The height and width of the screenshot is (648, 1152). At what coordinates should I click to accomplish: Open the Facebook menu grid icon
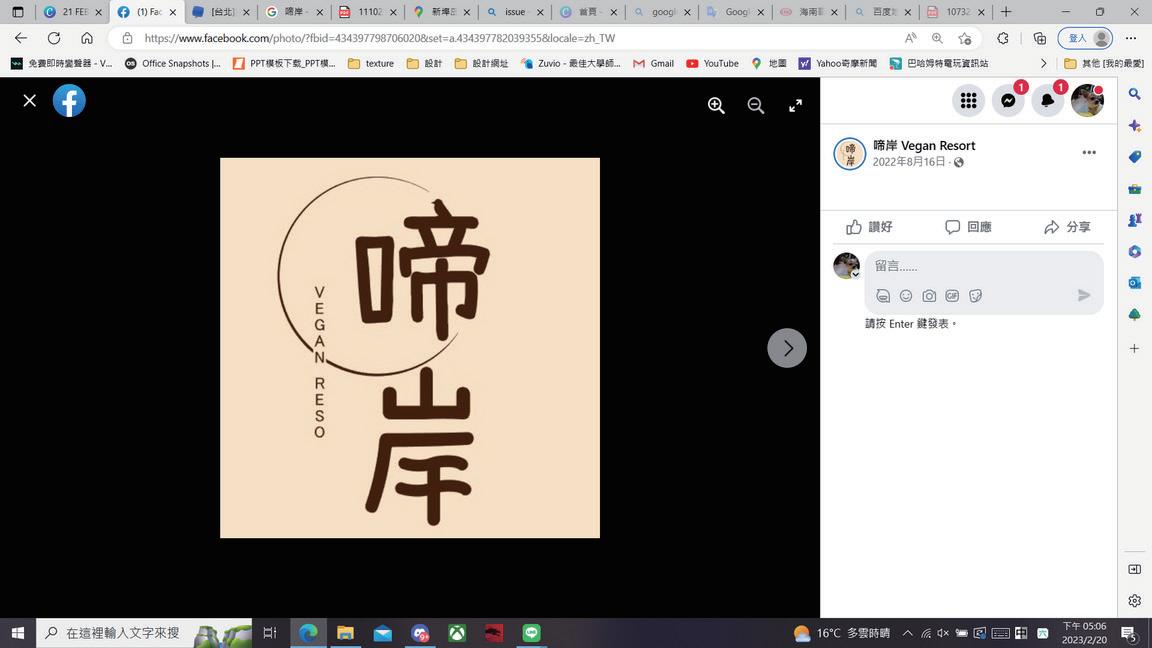(x=968, y=101)
